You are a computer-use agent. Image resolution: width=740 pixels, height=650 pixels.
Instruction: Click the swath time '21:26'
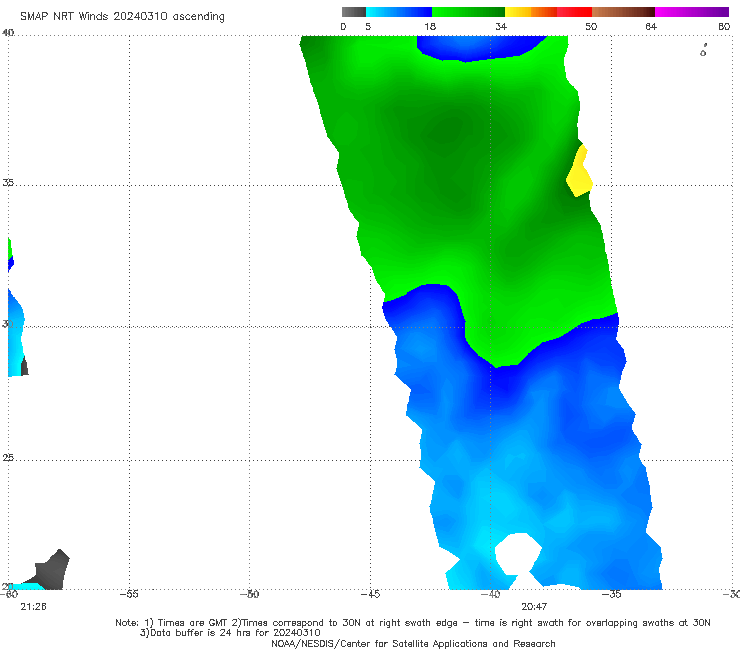[34, 607]
